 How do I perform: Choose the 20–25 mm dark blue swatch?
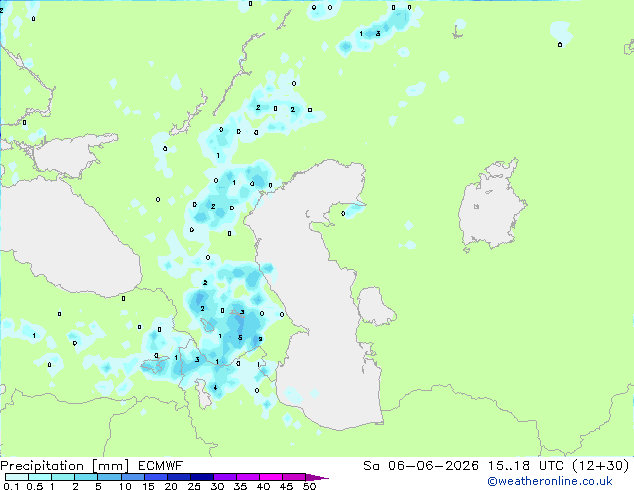(x=178, y=477)
